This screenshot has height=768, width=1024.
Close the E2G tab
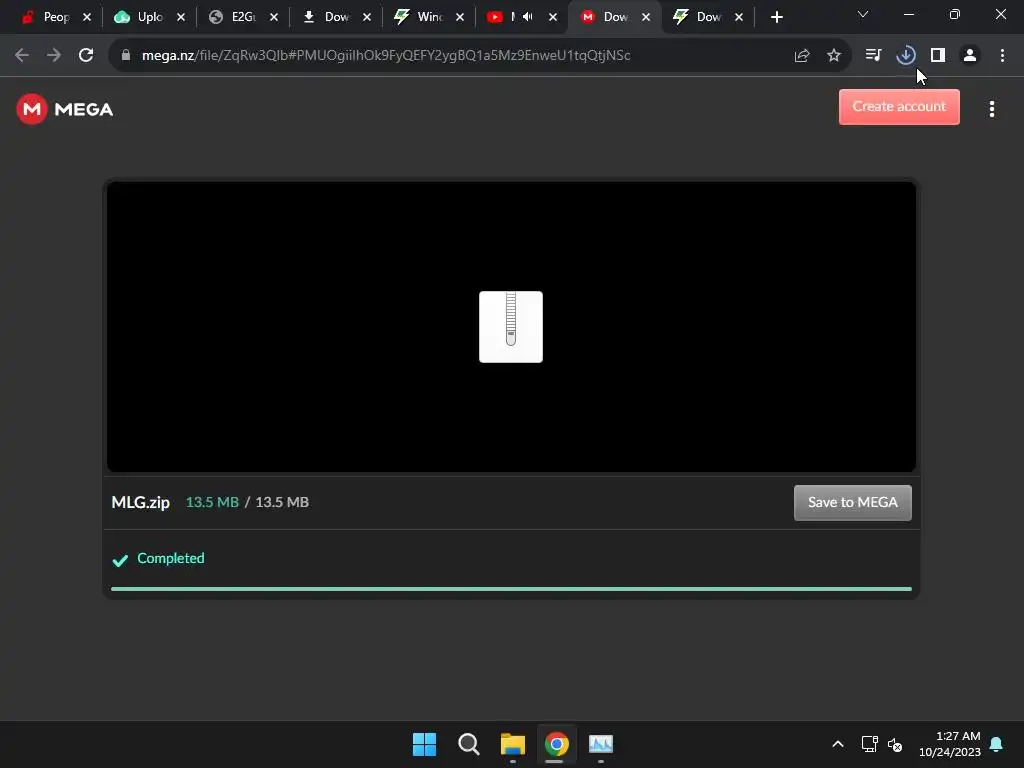tap(274, 17)
